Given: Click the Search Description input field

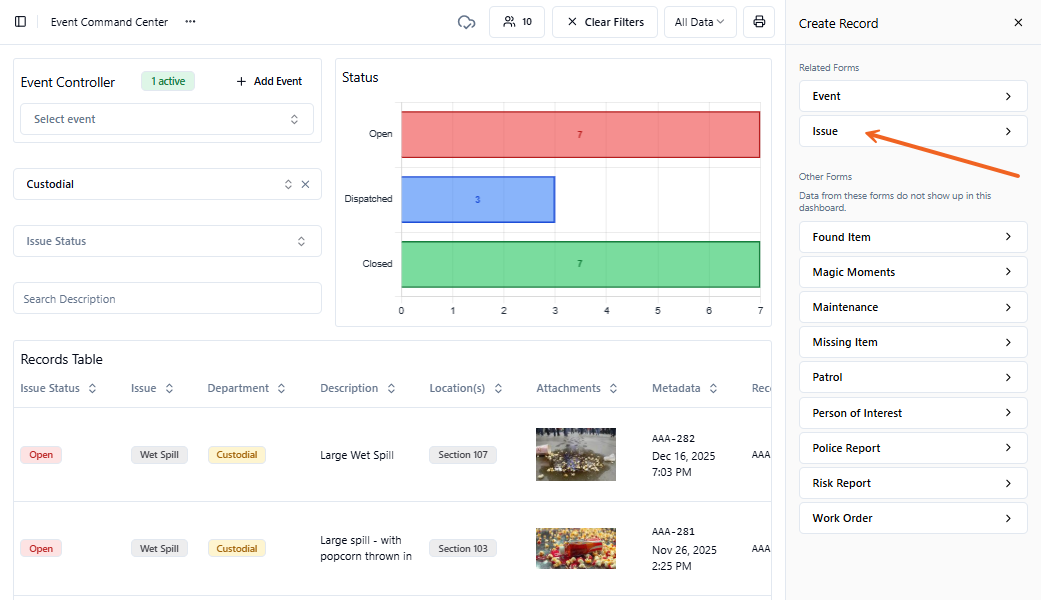Looking at the screenshot, I should coord(167,298).
